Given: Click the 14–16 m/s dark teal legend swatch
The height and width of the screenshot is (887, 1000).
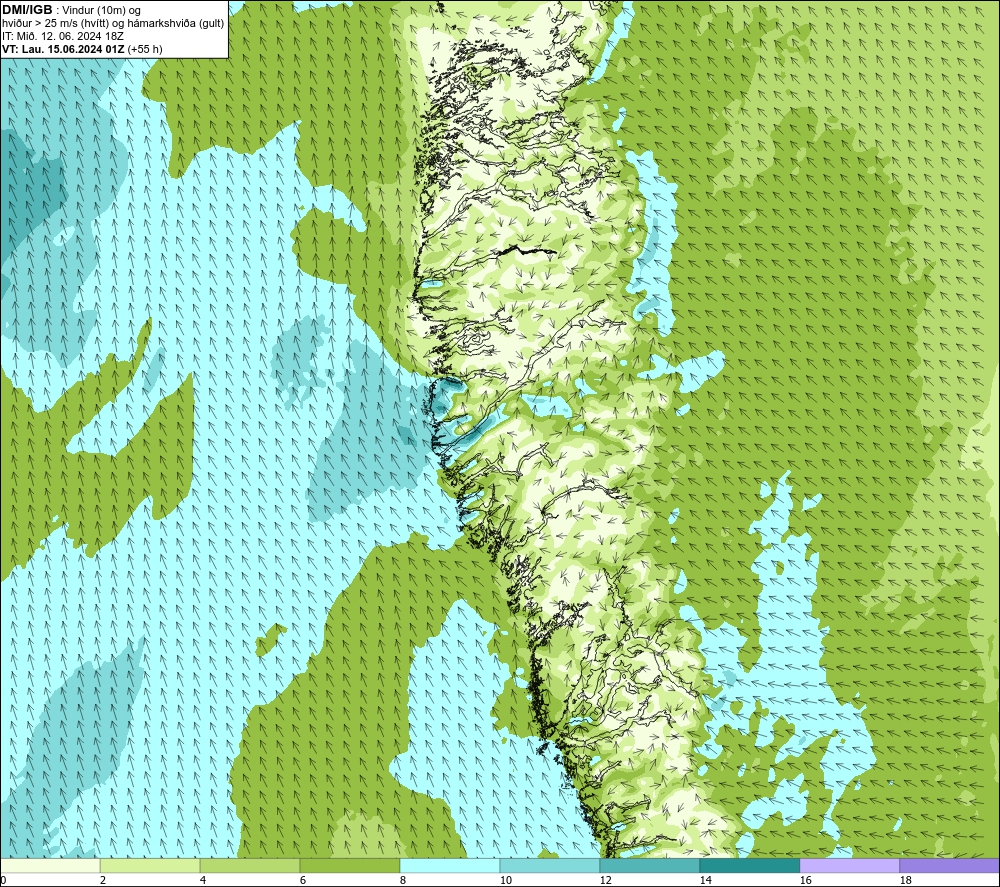Looking at the screenshot, I should (749, 865).
